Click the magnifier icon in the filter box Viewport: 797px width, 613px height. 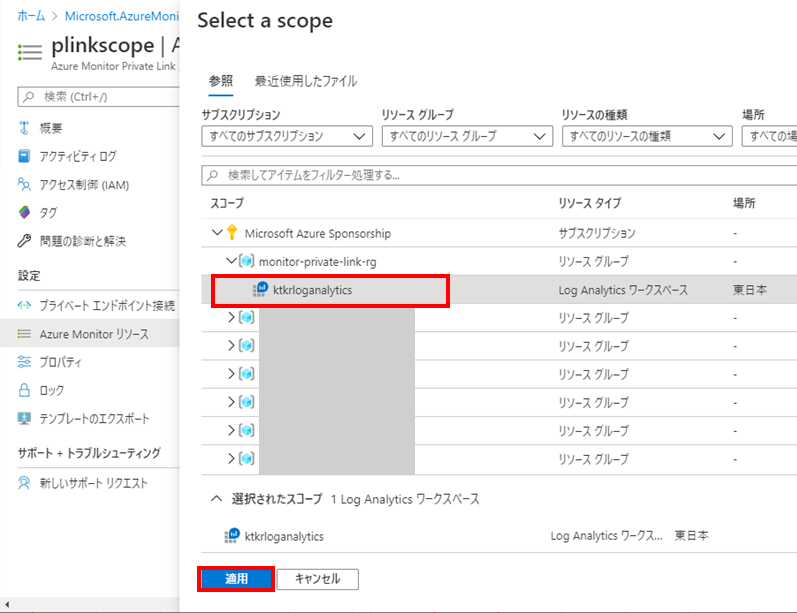coord(212,175)
